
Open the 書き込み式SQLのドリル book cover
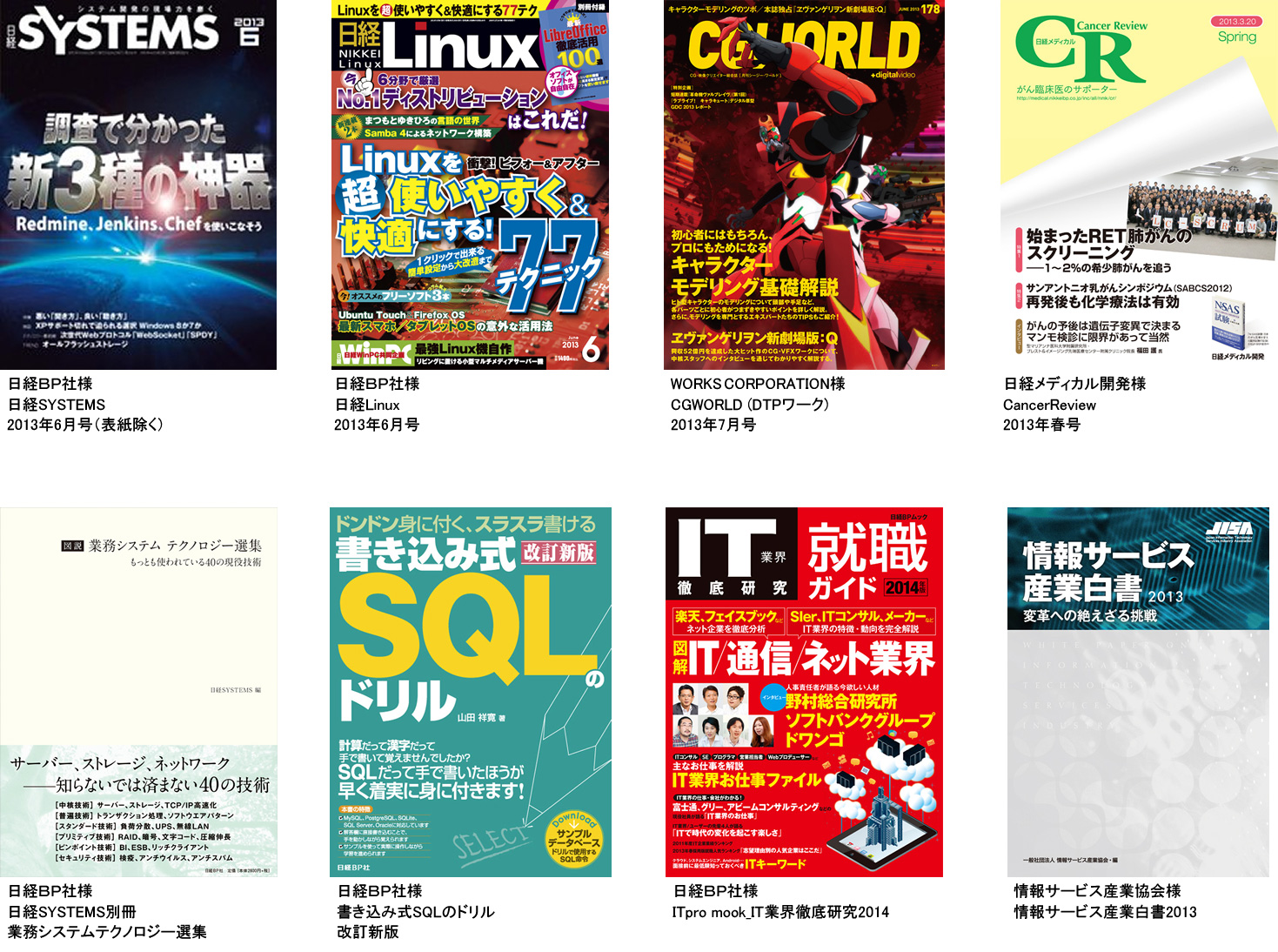point(471,692)
